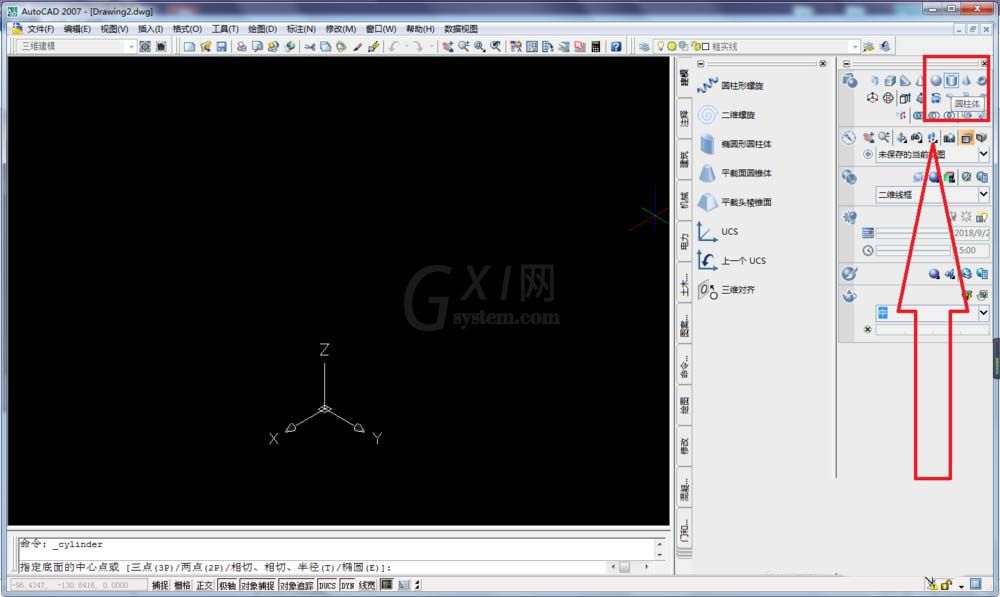Screen dimensions: 1000x597
Task: Click the Zoom realtime icon in main toolbar
Action: 464,47
